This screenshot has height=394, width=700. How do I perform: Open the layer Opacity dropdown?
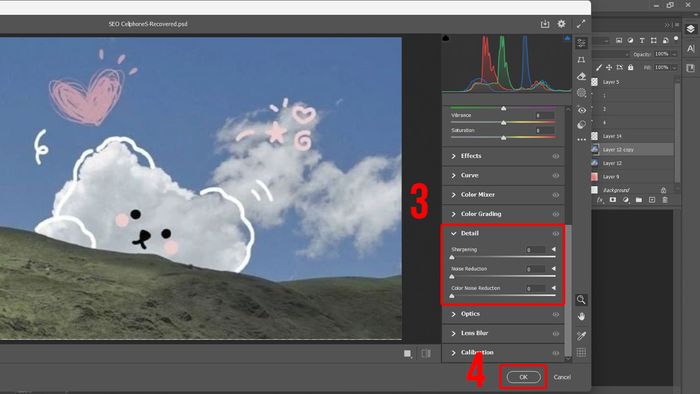(674, 54)
